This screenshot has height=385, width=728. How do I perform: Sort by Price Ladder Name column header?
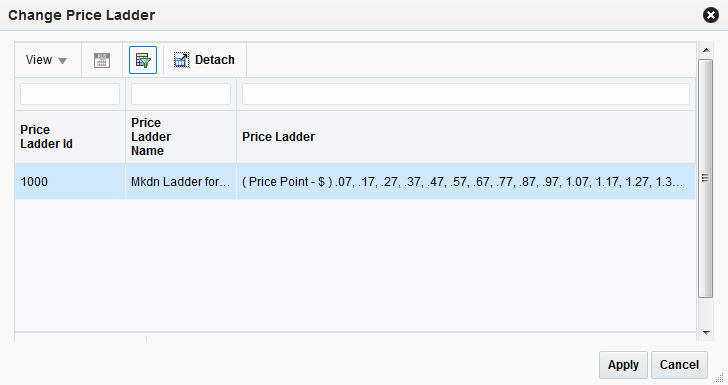pos(181,137)
